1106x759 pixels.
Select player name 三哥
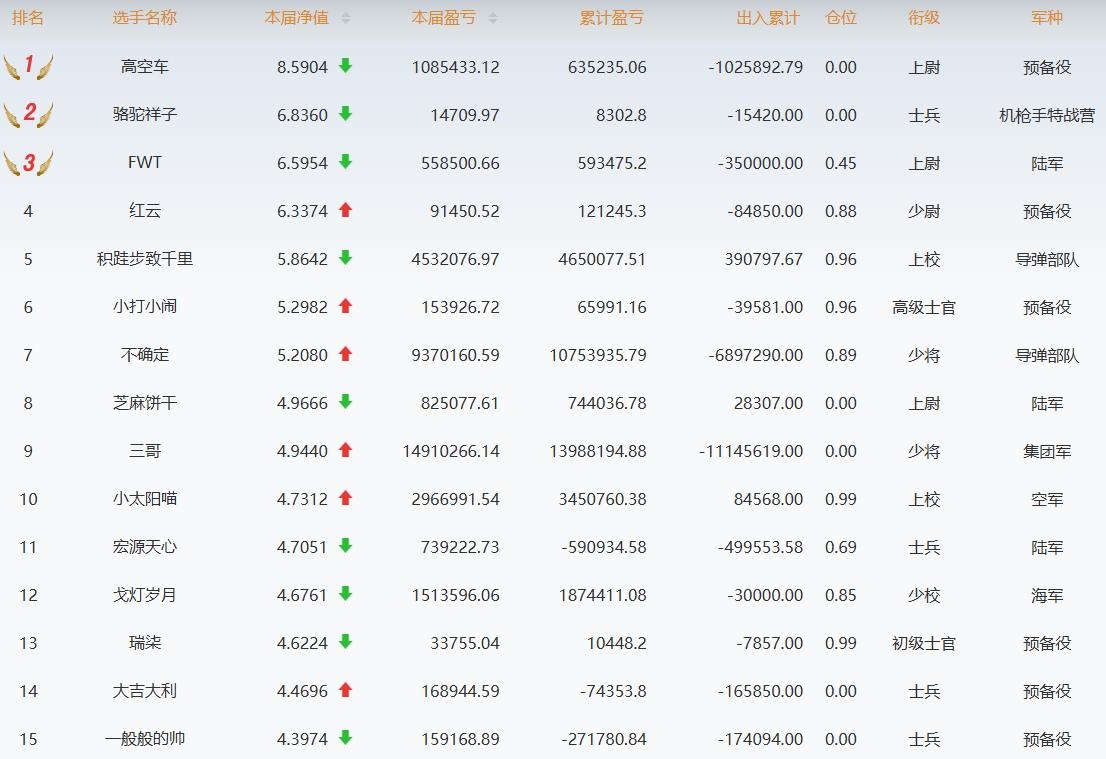pyautogui.click(x=145, y=451)
